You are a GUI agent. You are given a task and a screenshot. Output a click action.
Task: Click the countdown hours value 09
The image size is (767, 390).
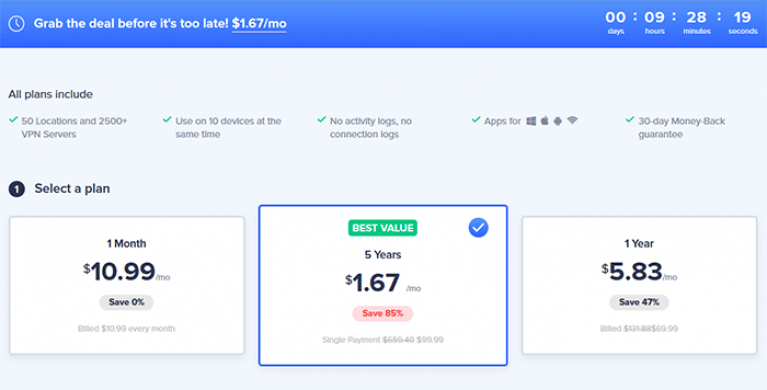654,18
